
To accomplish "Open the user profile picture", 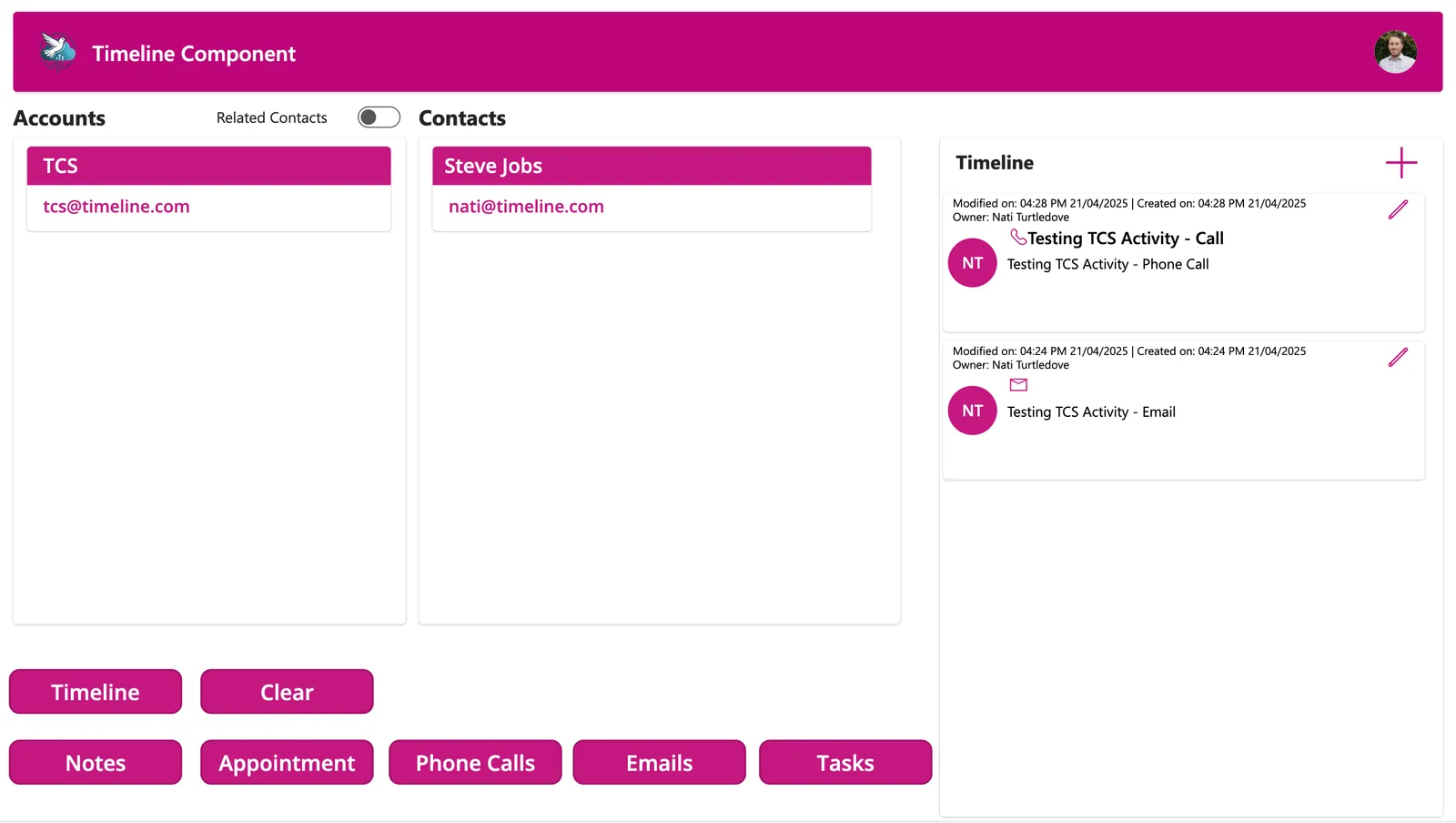I will pos(1395,52).
